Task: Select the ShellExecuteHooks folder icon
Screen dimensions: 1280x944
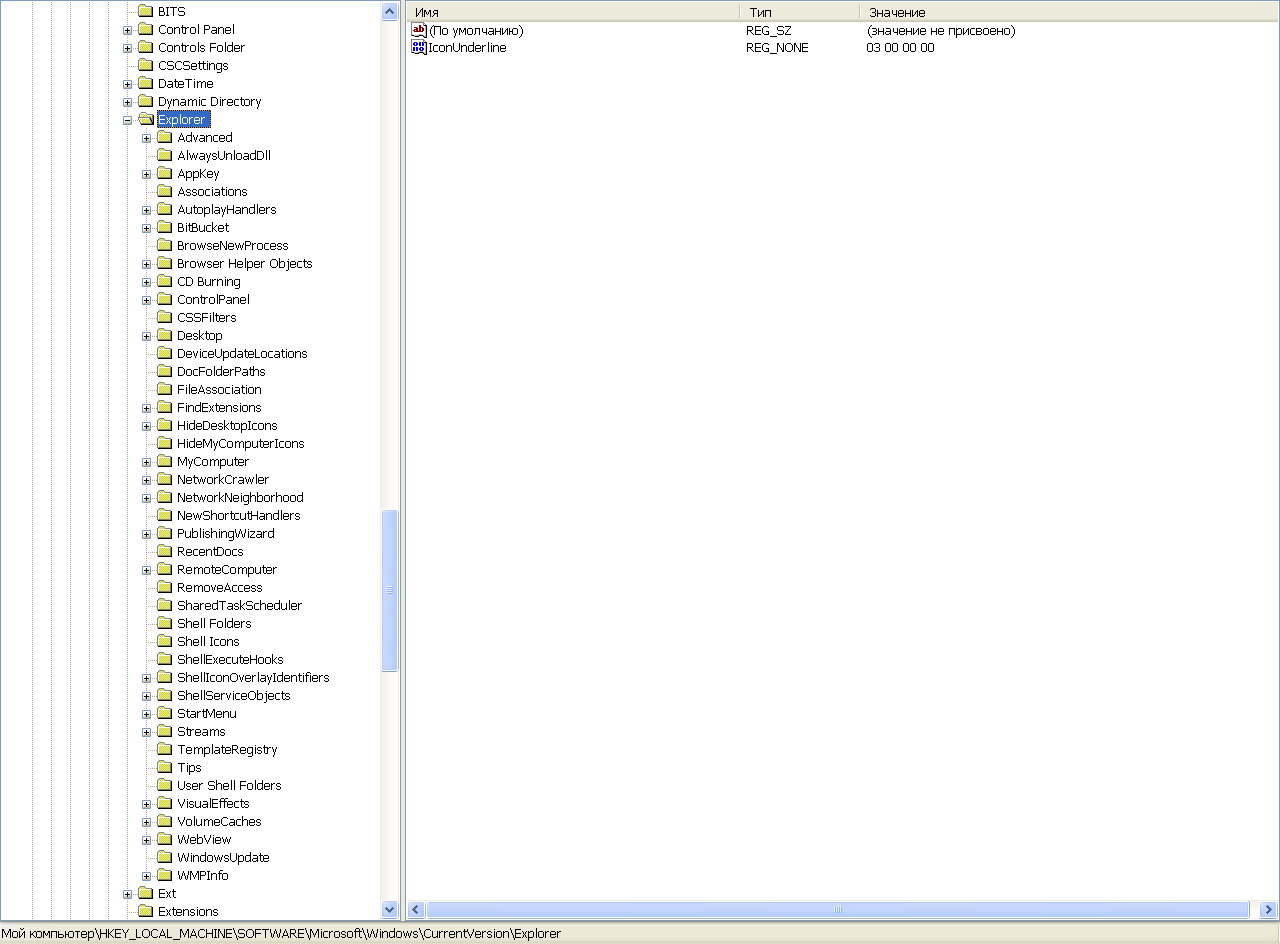Action: click(165, 660)
